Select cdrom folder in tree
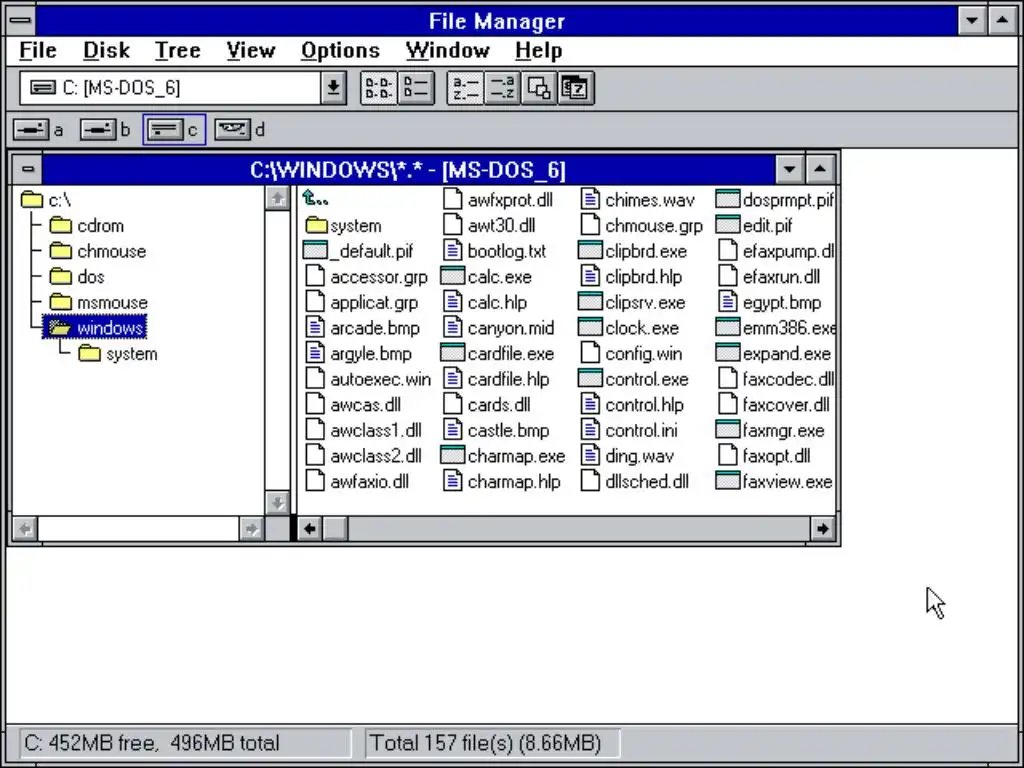This screenshot has width=1024, height=768. (x=87, y=226)
